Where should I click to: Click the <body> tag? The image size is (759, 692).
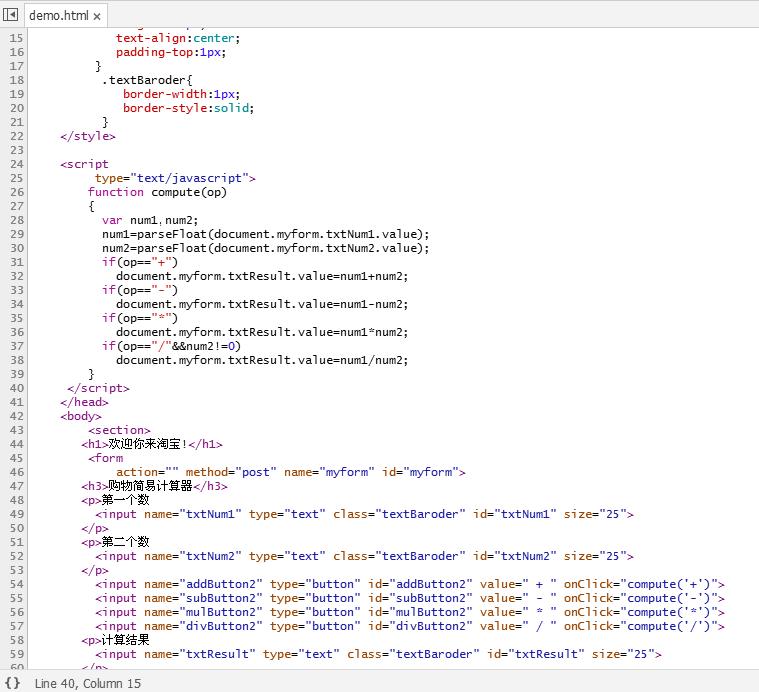tap(81, 416)
